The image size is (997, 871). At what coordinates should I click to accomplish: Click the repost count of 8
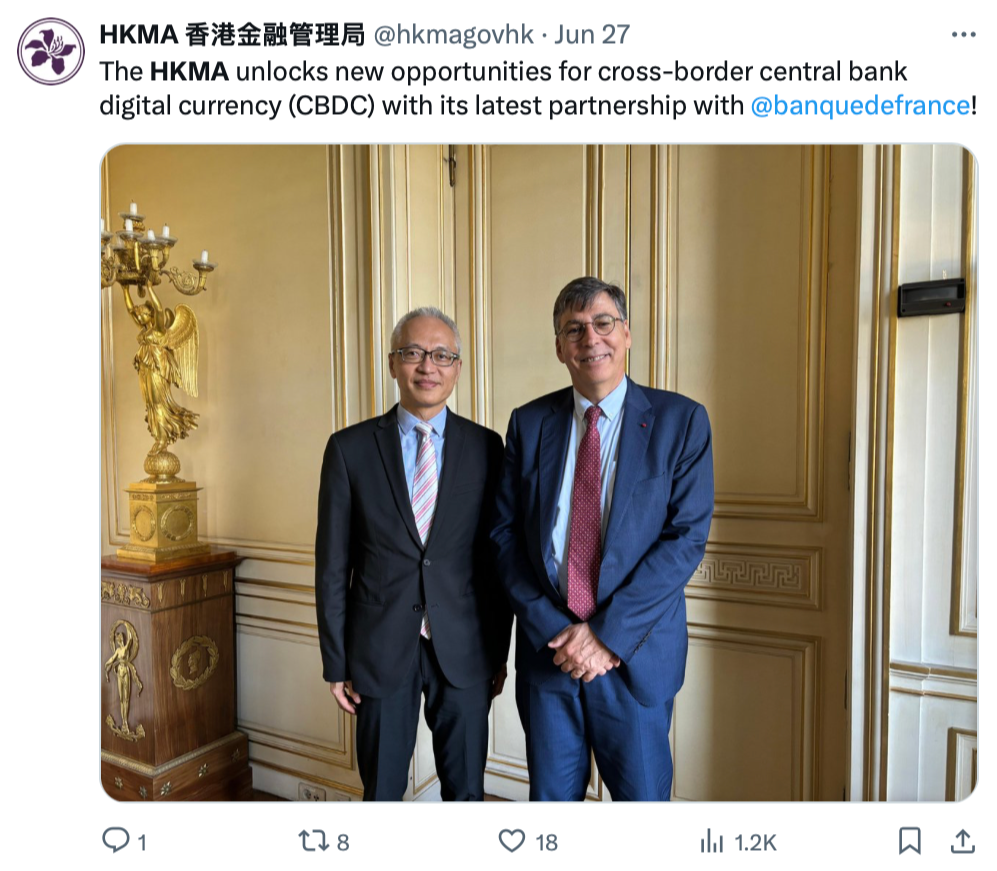tap(343, 843)
